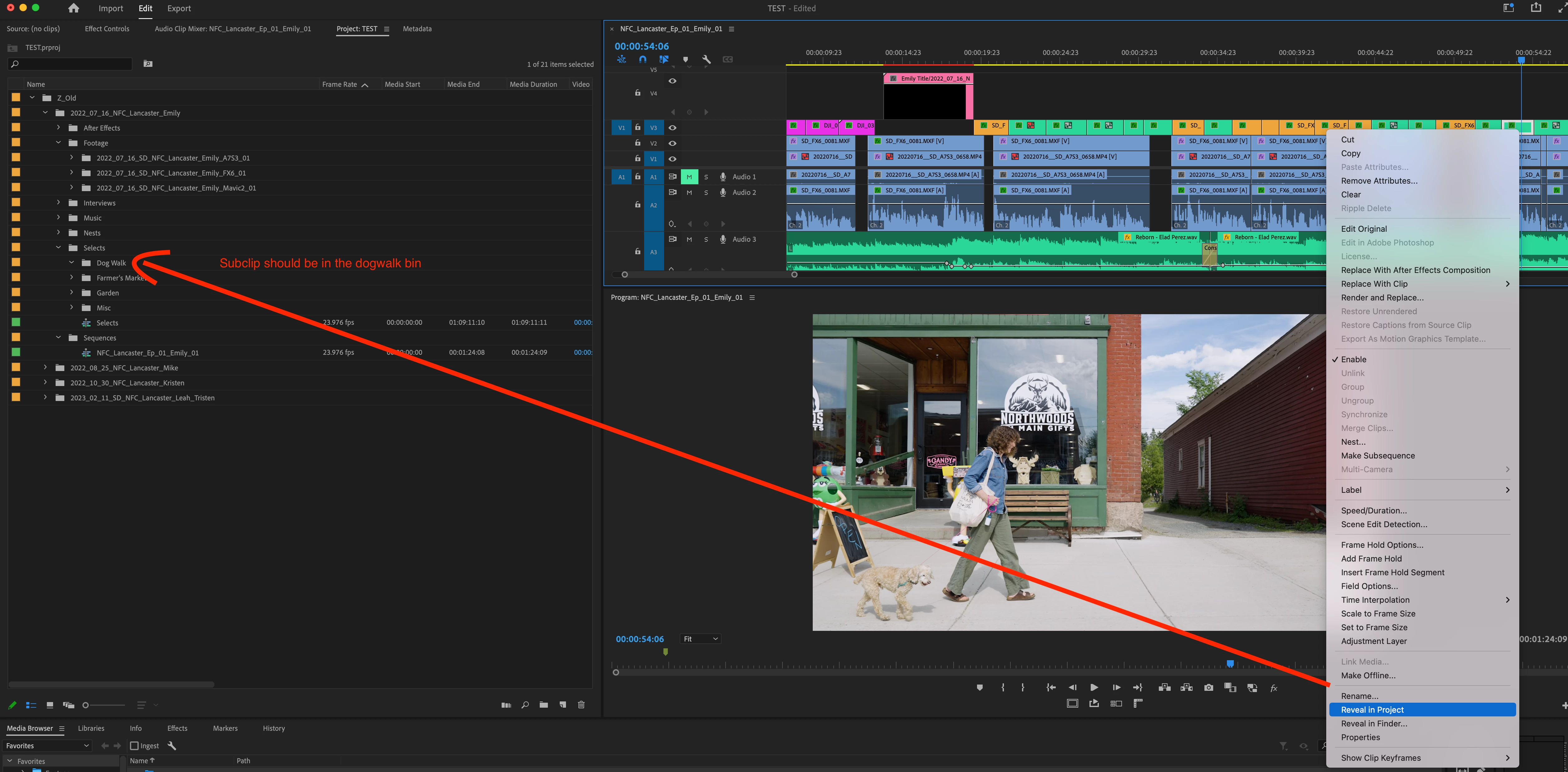Viewport: 1568px width, 772px height.
Task: Switch Project panel to Icon View
Action: [50, 705]
